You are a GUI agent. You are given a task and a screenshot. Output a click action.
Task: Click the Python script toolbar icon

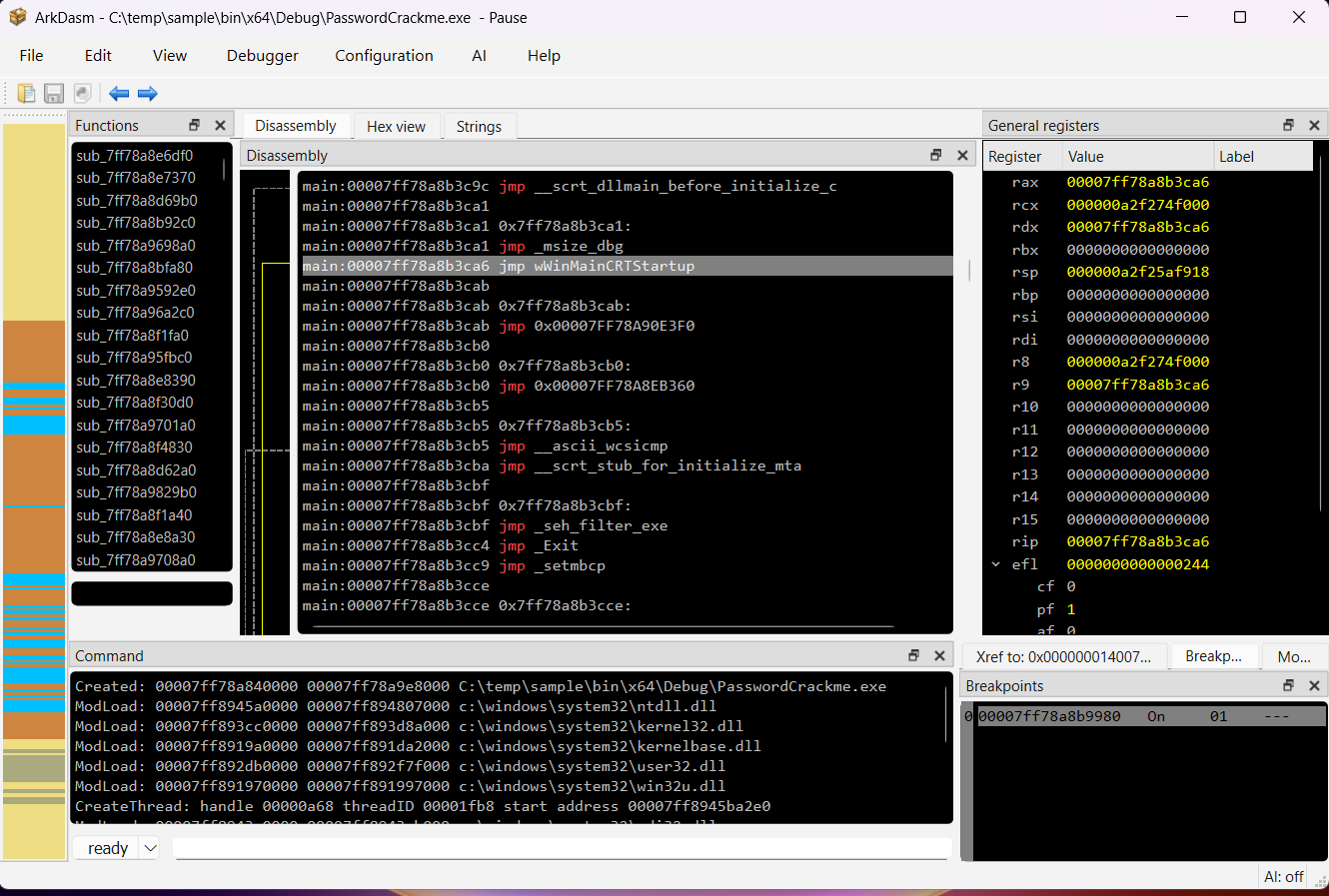(x=83, y=93)
